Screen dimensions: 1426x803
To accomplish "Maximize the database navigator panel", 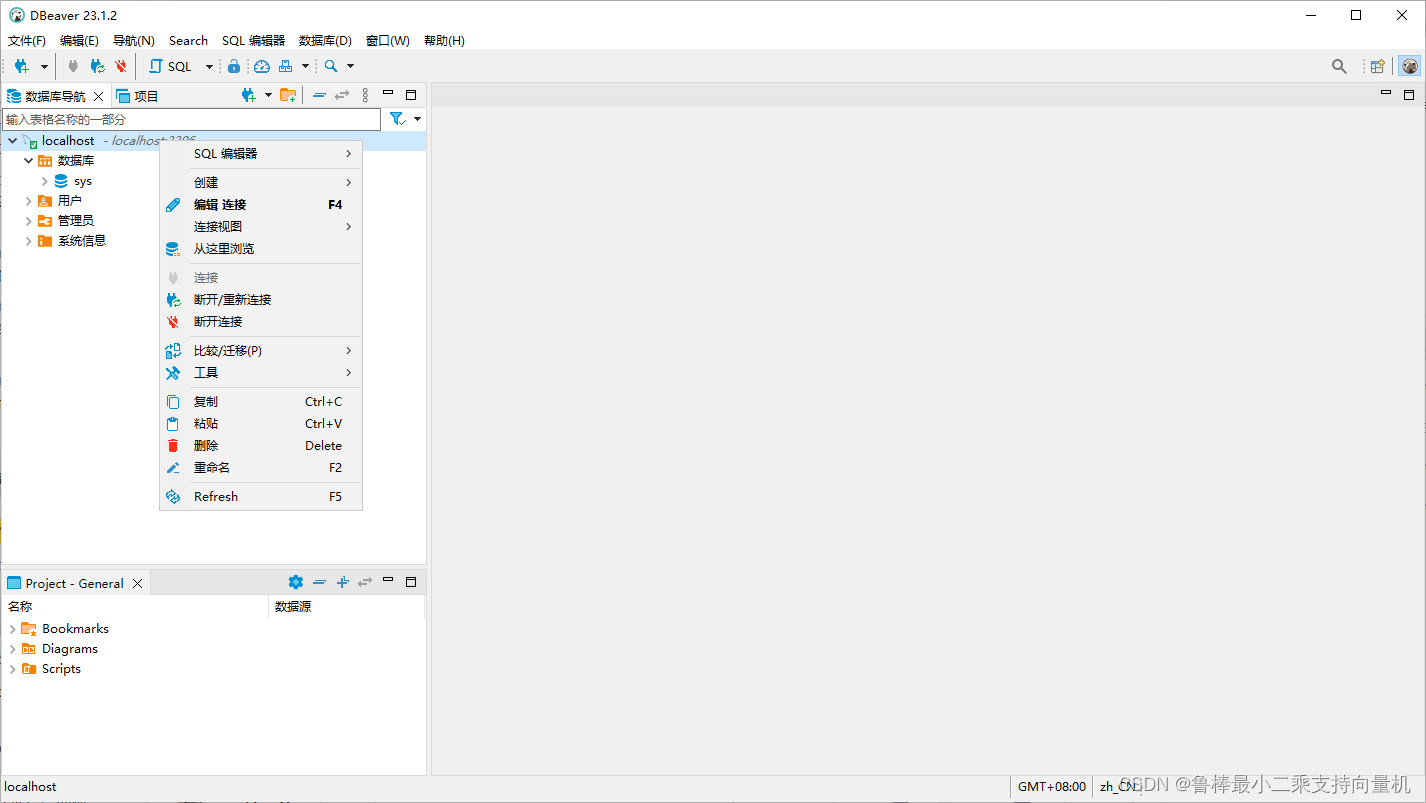I will coord(411,95).
